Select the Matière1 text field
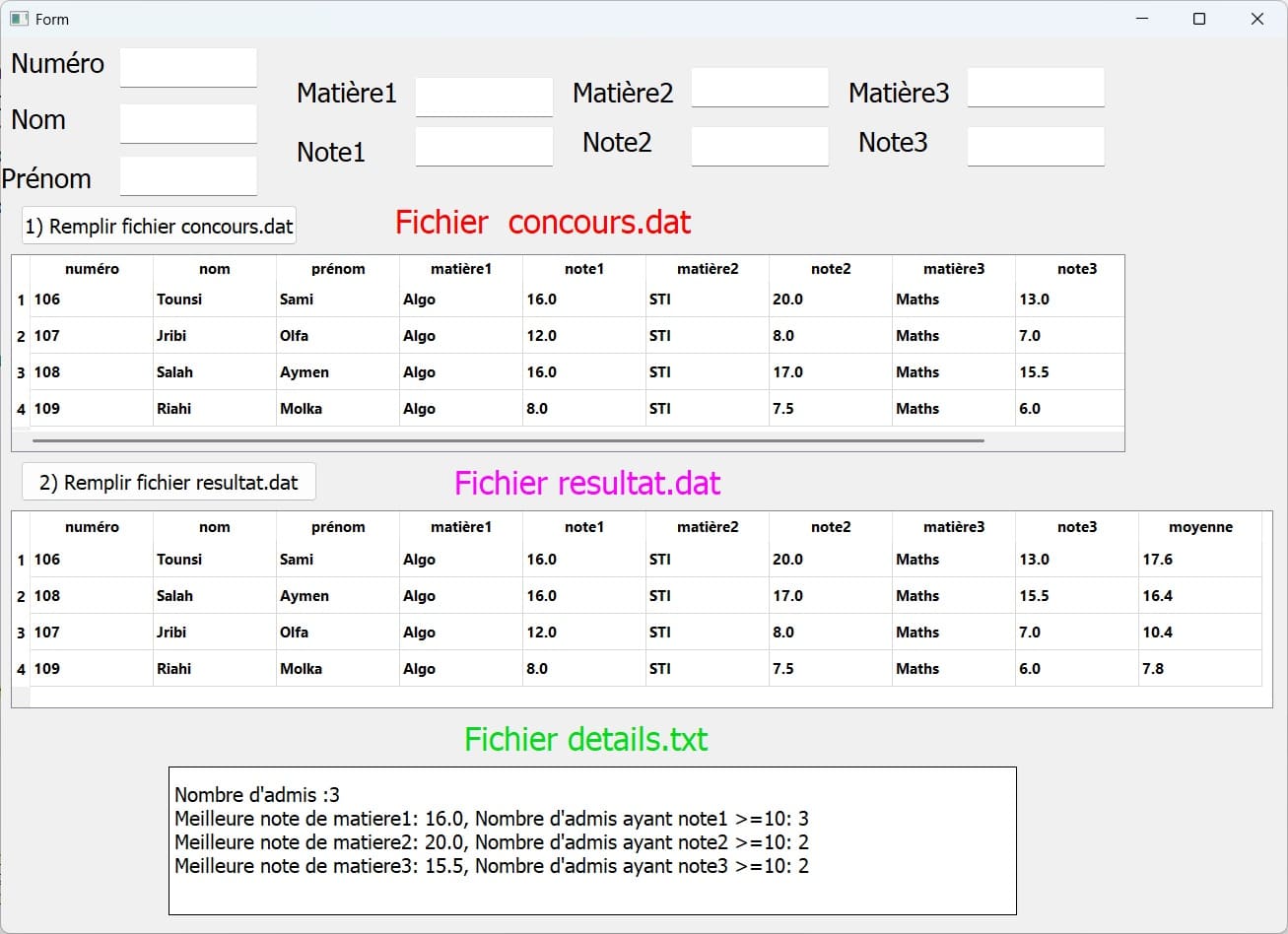The image size is (1288, 934). [484, 97]
